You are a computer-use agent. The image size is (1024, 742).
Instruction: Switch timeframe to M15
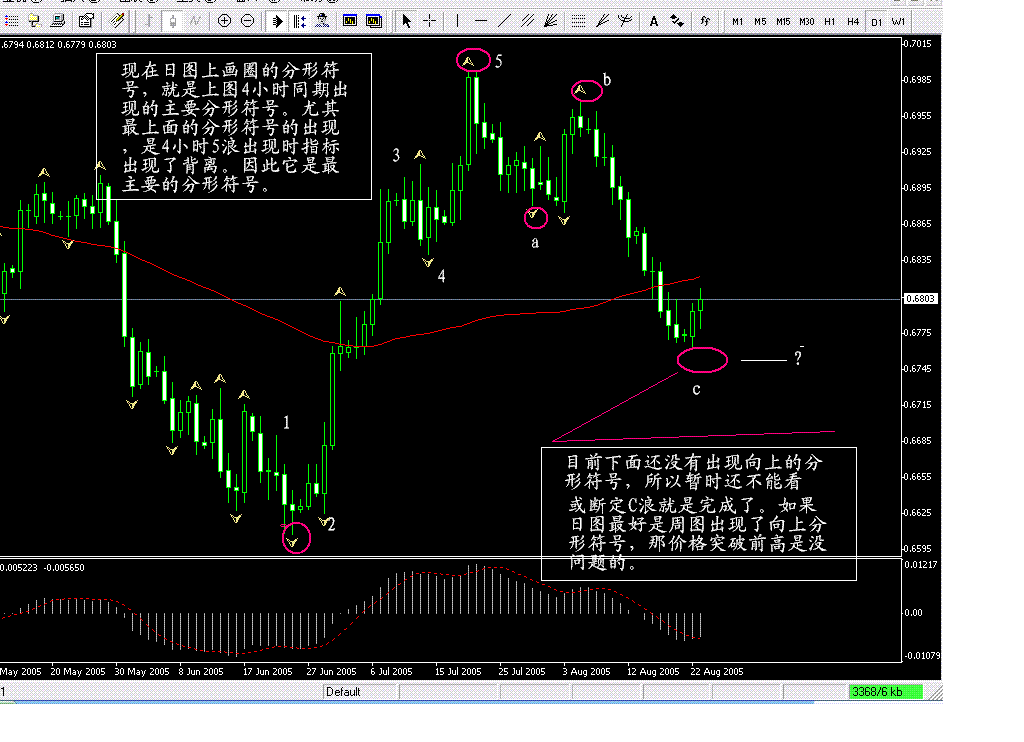pyautogui.click(x=783, y=22)
